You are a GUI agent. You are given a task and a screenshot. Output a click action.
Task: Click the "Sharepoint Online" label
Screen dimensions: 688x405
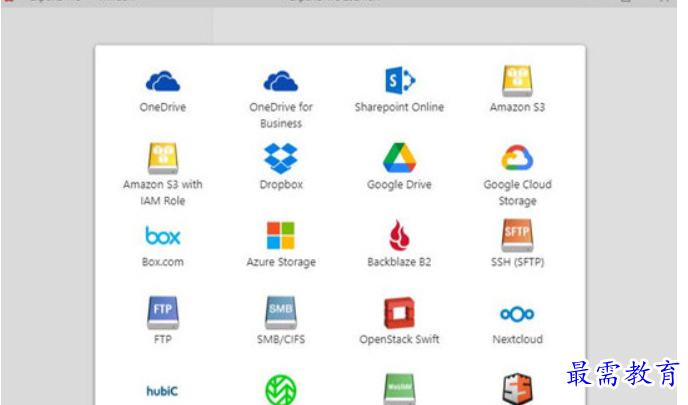[399, 107]
